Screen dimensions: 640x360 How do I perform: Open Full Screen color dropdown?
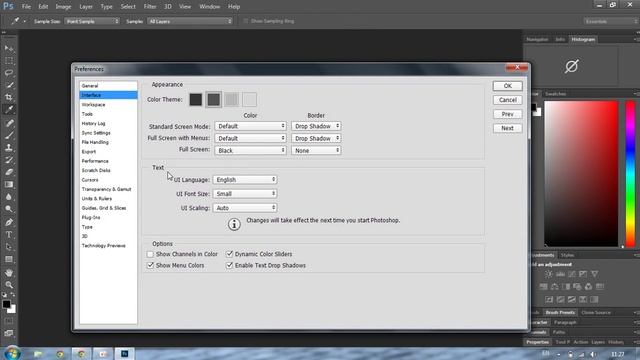click(250, 151)
